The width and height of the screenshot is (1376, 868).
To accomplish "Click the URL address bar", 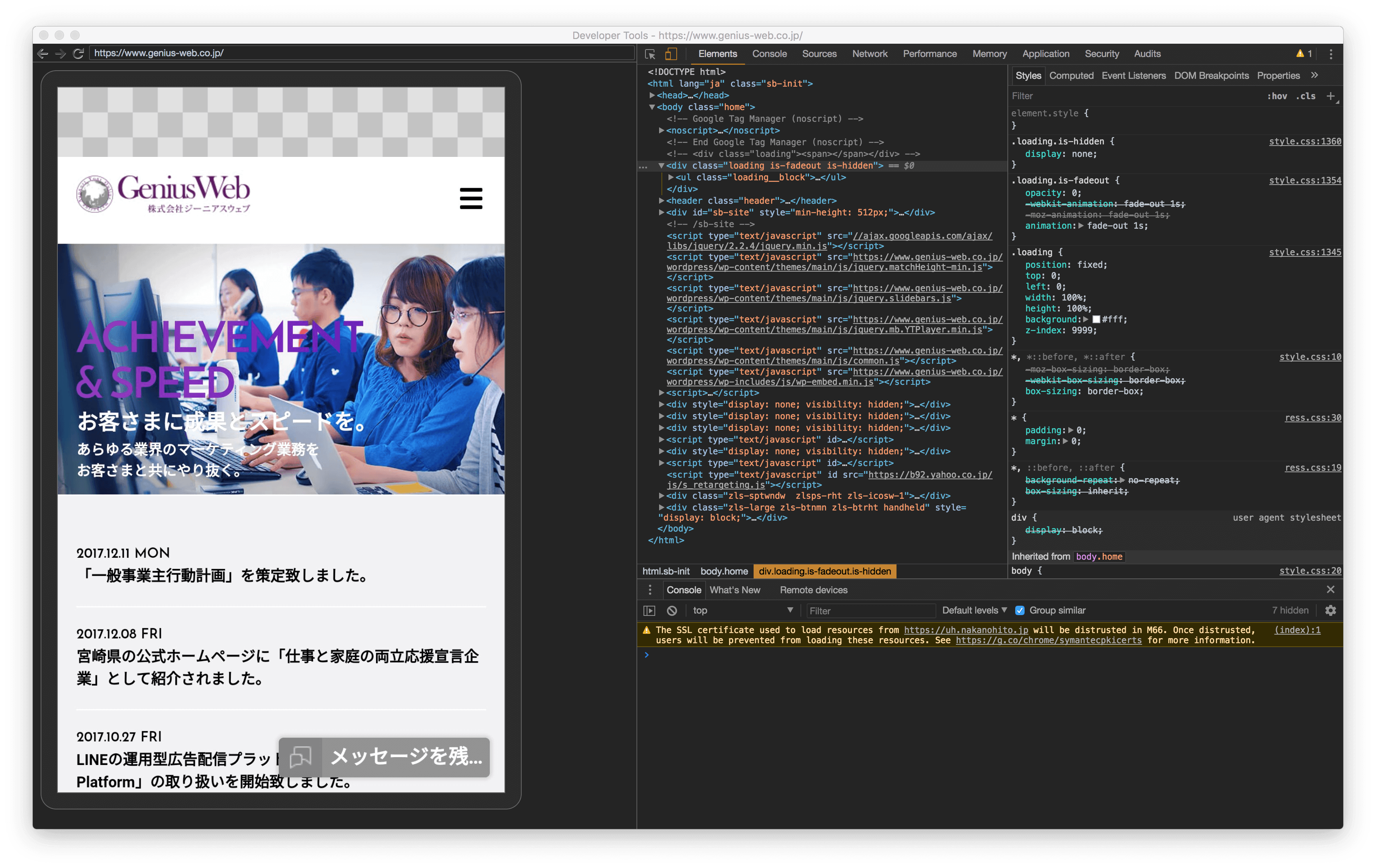I will [362, 53].
